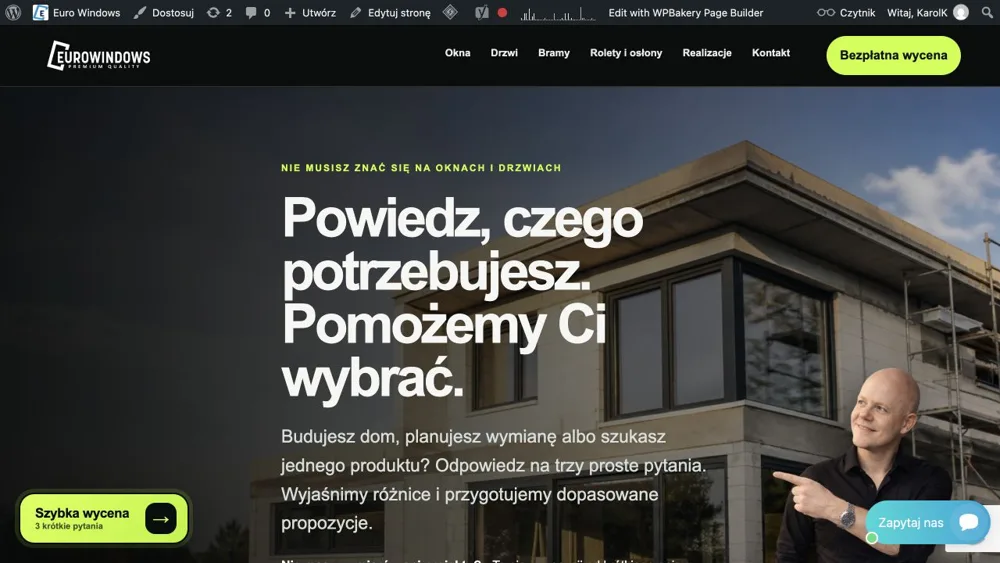Click the red Yoast status dot
The height and width of the screenshot is (563, 1000).
click(503, 12)
